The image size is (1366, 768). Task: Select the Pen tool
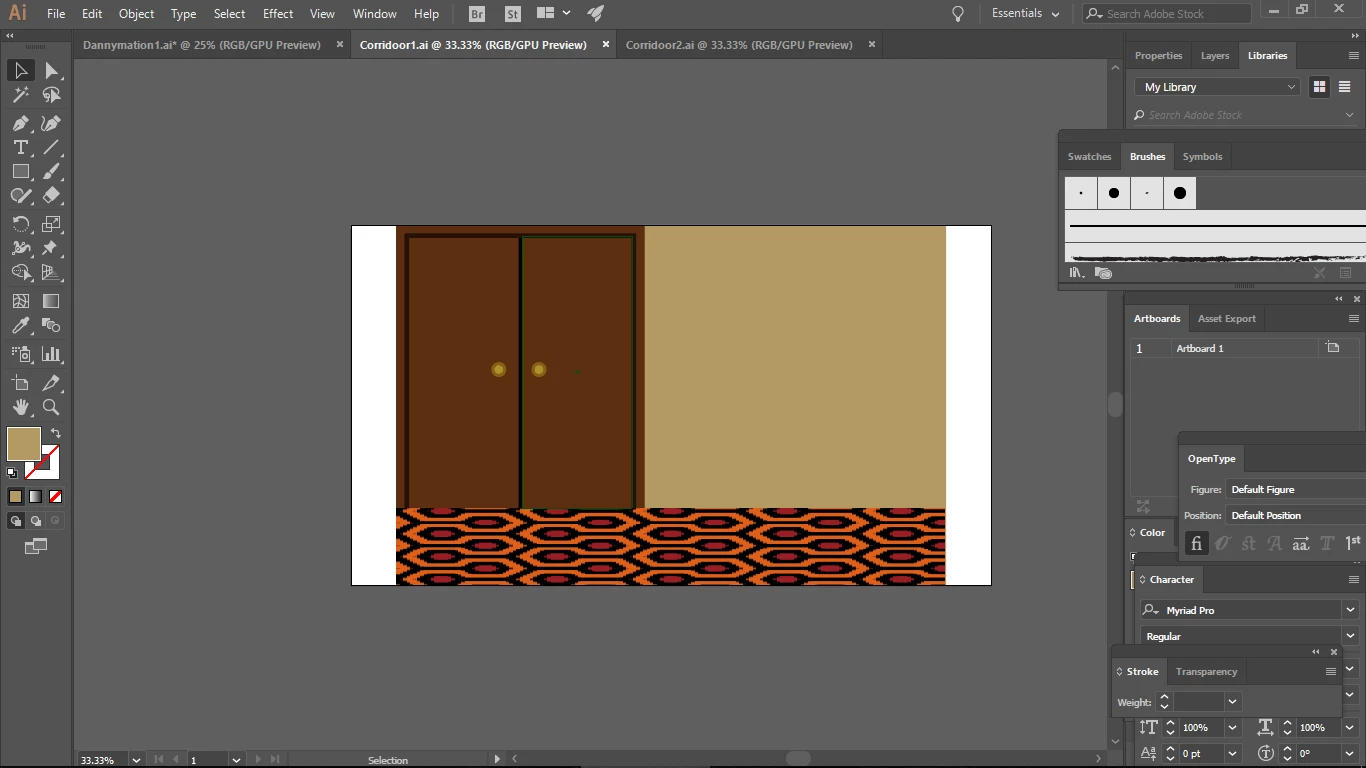[20, 123]
